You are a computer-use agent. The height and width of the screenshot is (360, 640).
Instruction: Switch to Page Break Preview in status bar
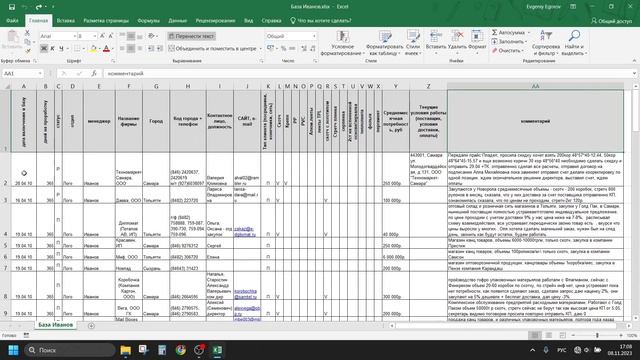coord(562,335)
